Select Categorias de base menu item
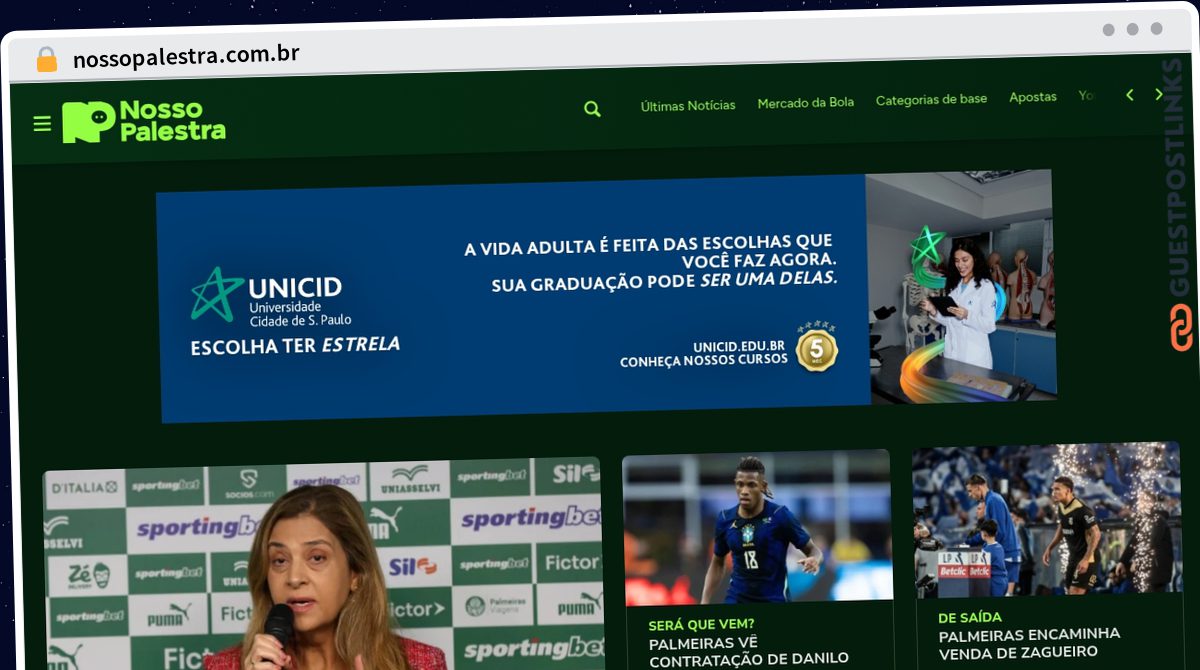The image size is (1200, 670). click(931, 99)
